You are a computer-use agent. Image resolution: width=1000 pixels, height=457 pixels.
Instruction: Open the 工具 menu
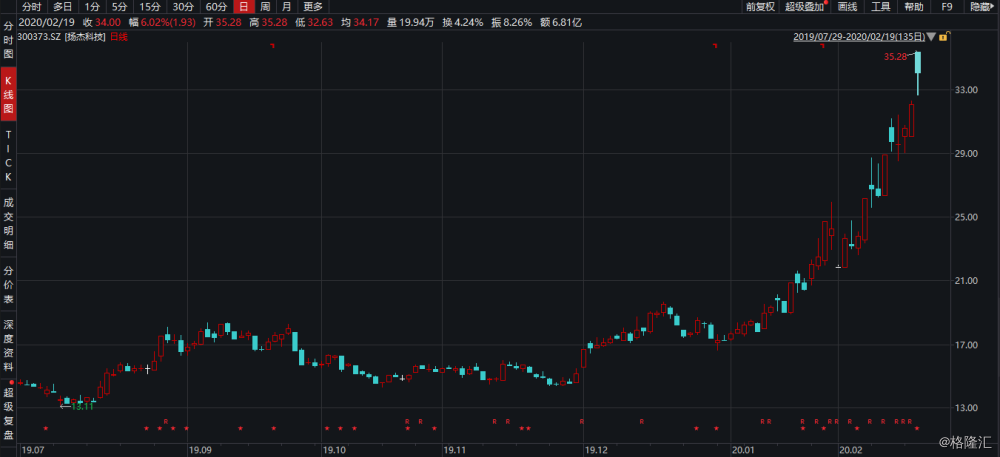point(880,7)
